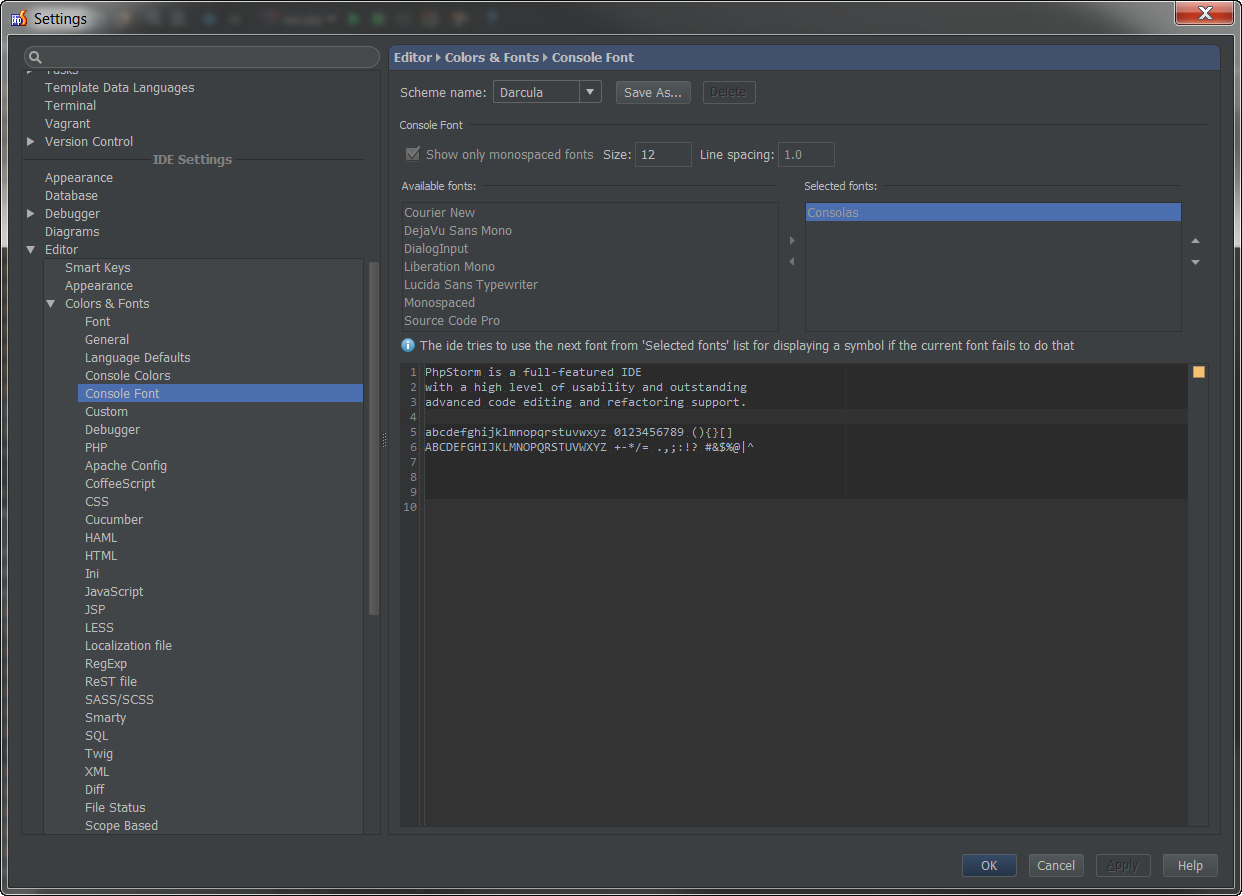Open Smart Keys under Editor

[98, 268]
